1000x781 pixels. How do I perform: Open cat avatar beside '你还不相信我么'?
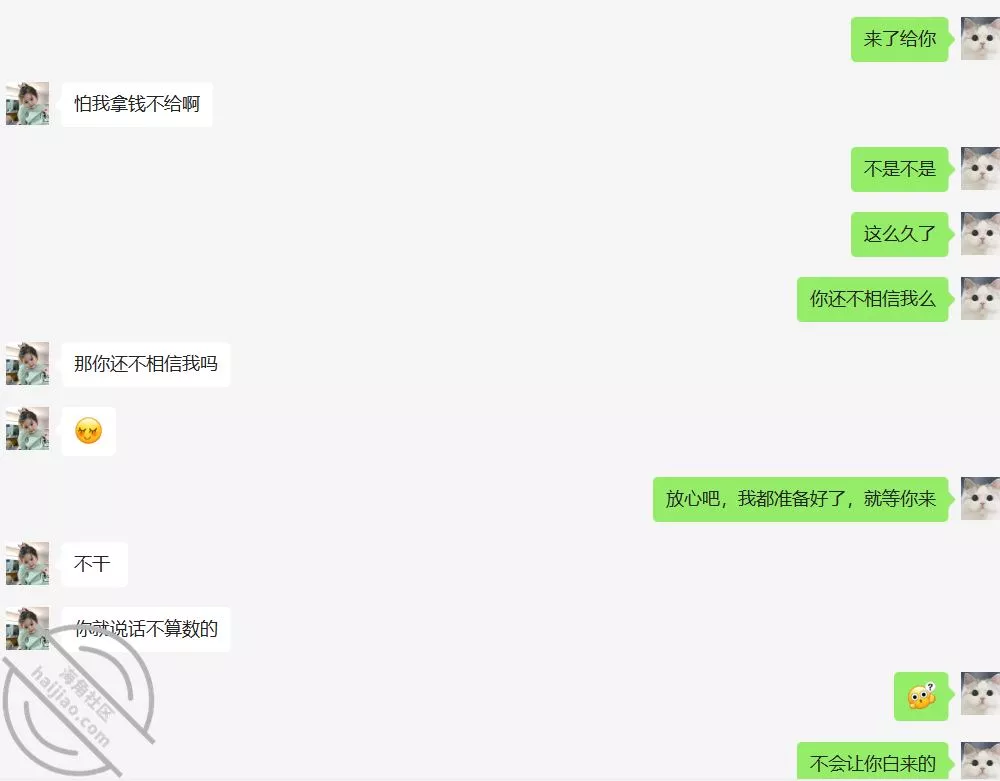pos(981,298)
